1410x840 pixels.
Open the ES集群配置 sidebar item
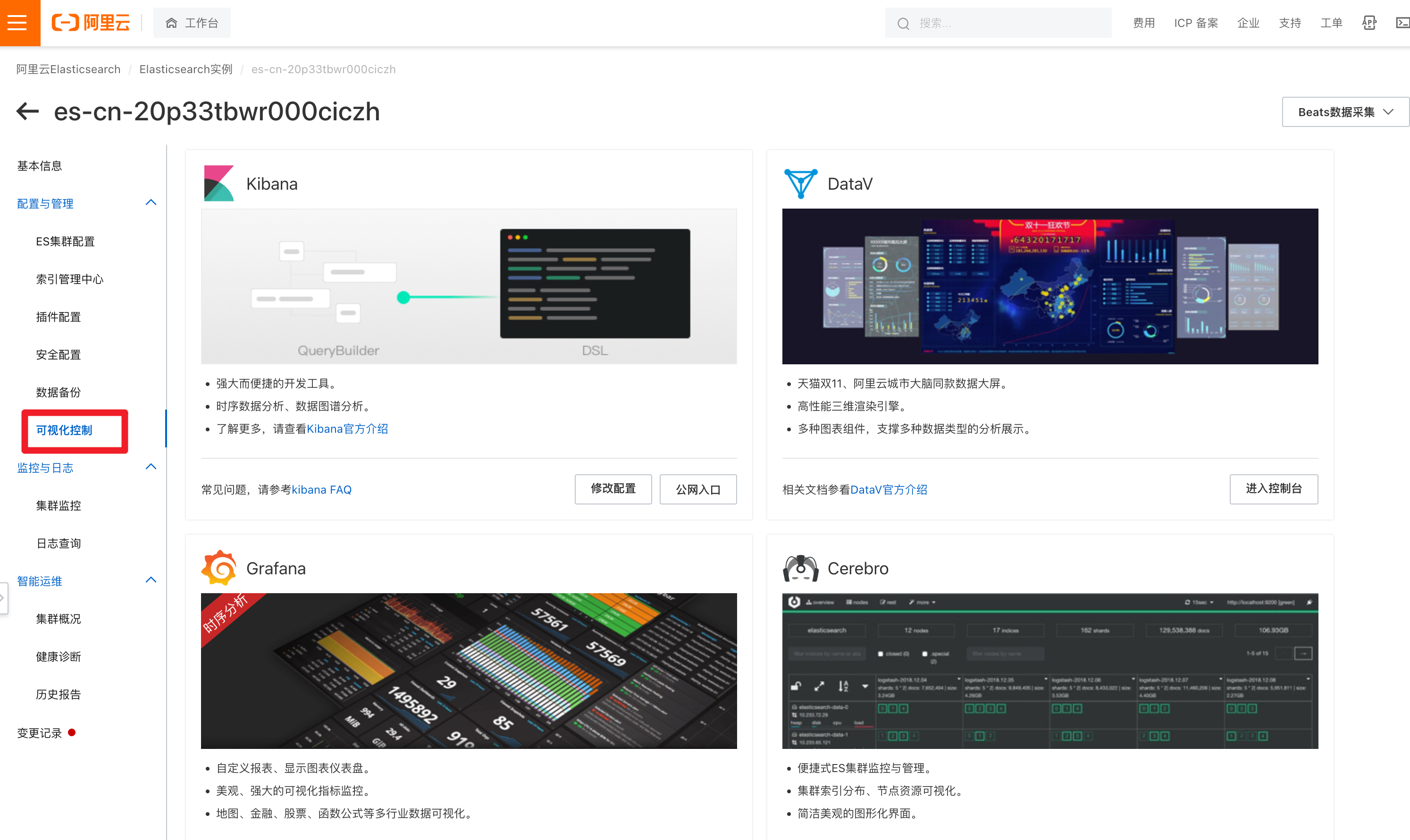tap(65, 242)
